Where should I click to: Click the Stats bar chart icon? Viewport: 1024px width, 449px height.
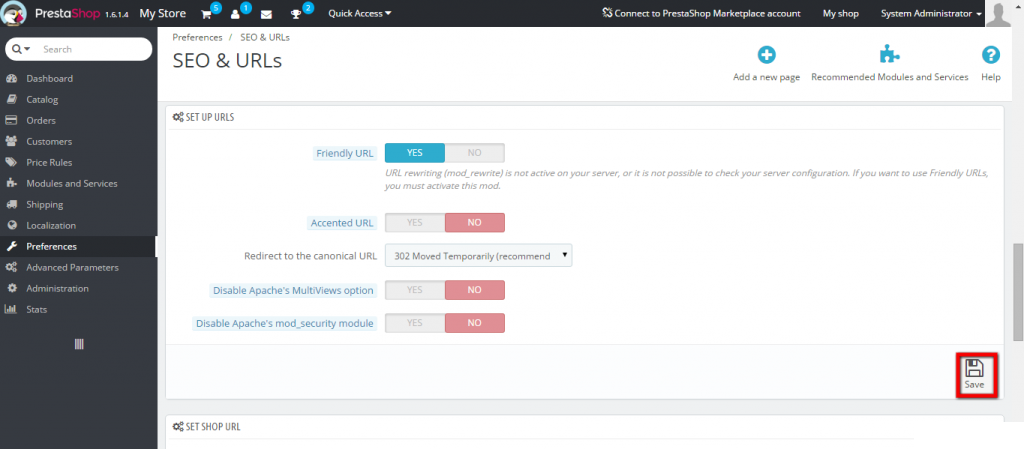point(11,309)
